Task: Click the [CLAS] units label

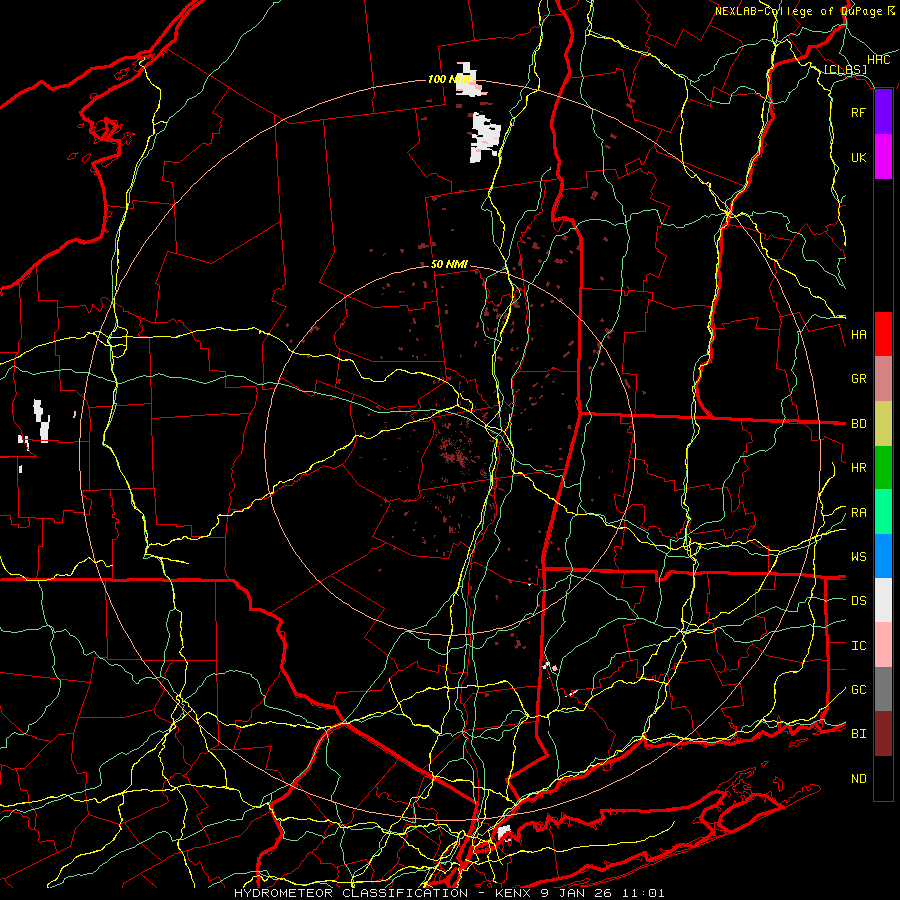Action: click(845, 69)
